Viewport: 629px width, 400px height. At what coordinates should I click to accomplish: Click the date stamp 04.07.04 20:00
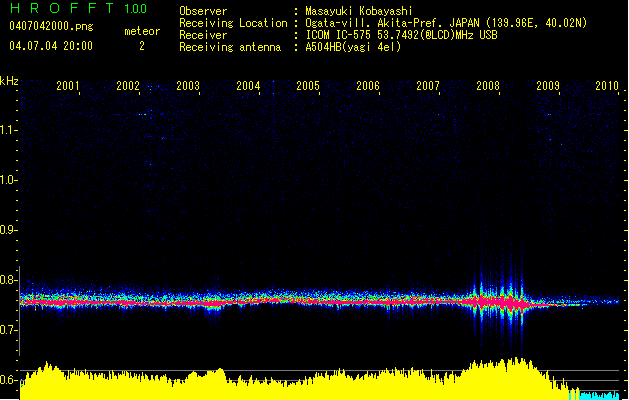coord(51,46)
